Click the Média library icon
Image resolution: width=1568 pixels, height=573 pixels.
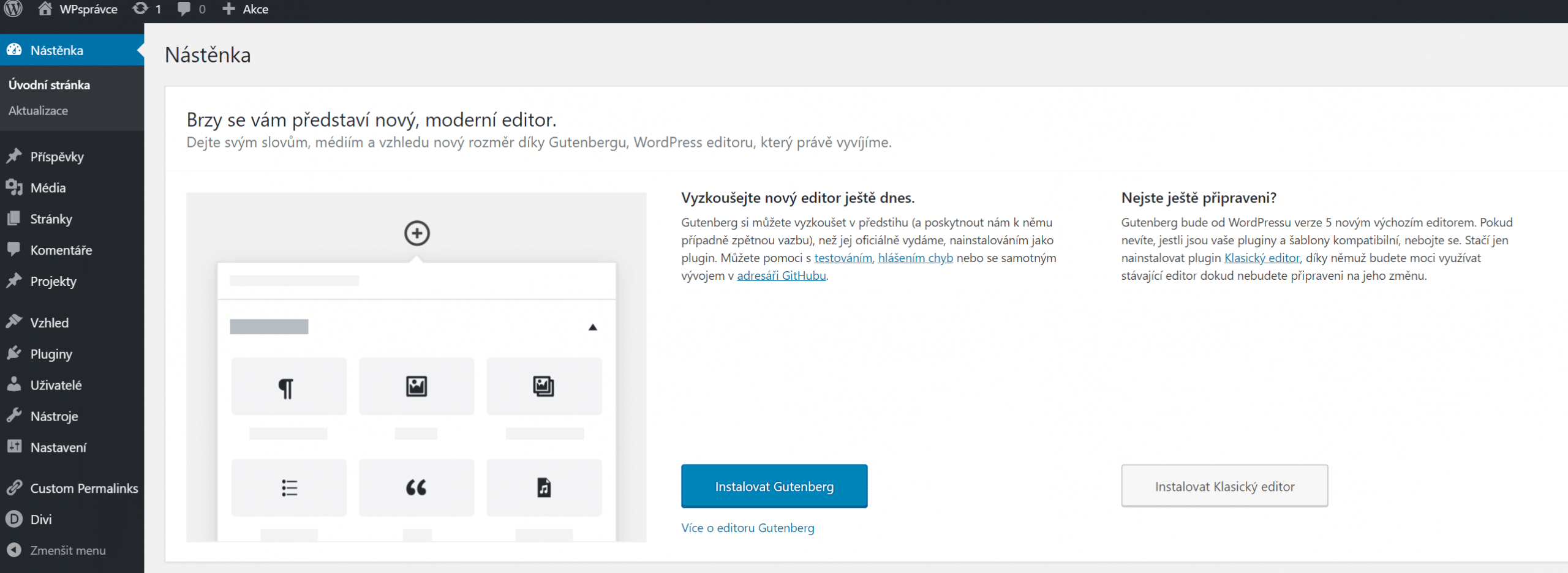tap(14, 187)
